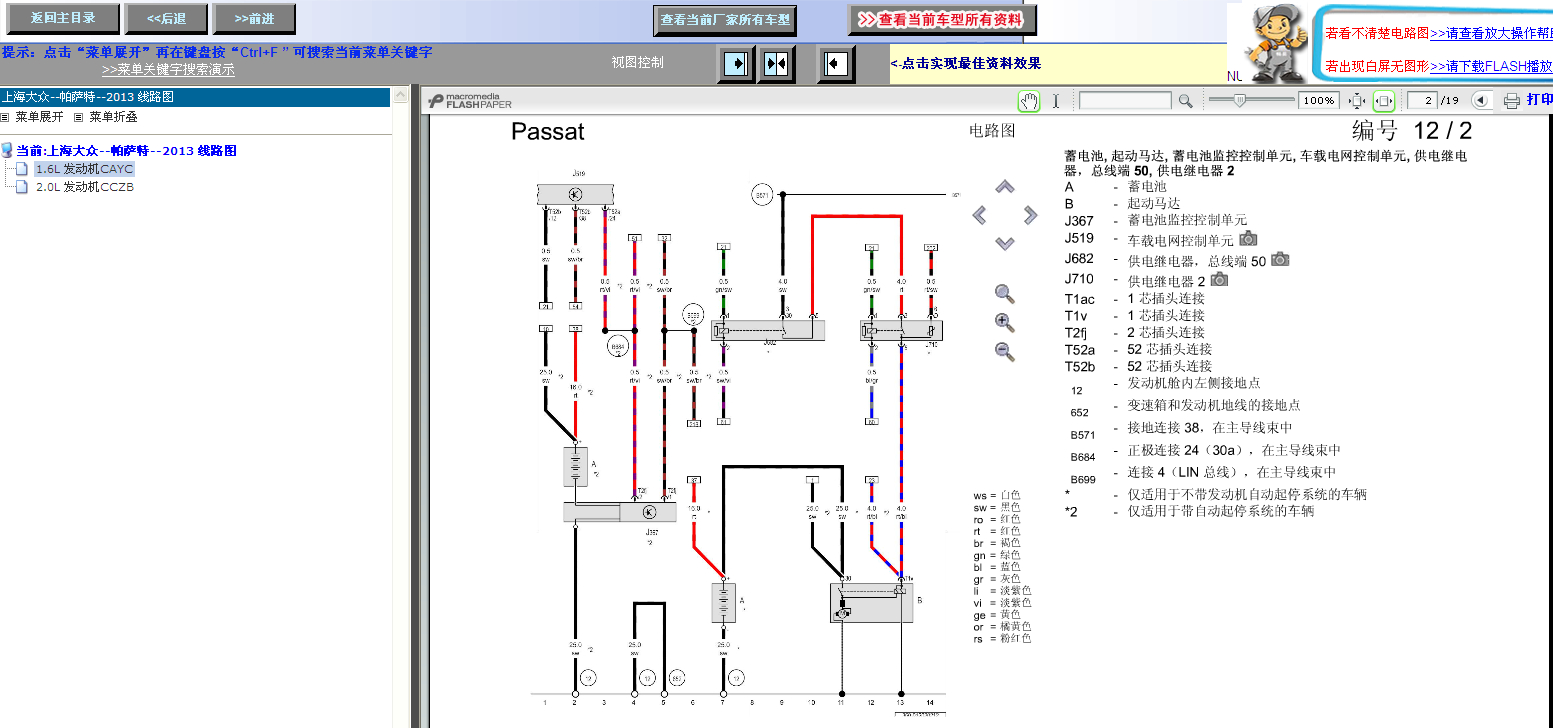
Task: Toggle the fit-width view icon
Action: (x=1384, y=101)
